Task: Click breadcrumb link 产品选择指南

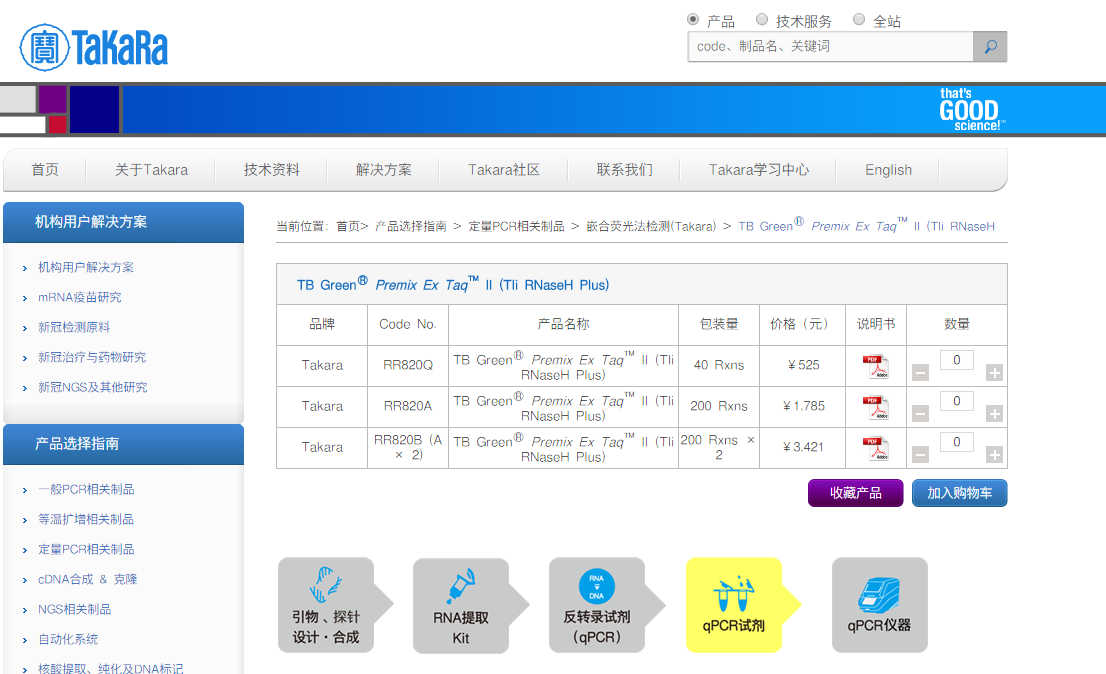Action: [411, 226]
